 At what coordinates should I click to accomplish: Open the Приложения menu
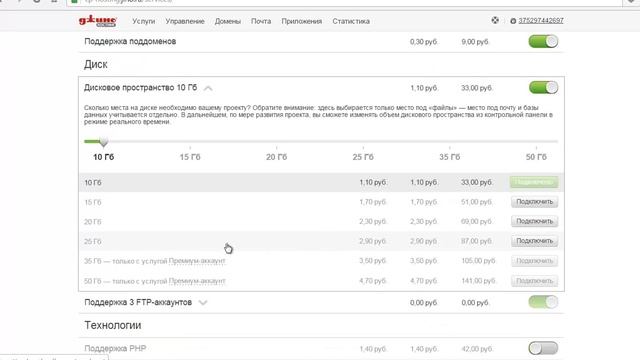pos(302,21)
